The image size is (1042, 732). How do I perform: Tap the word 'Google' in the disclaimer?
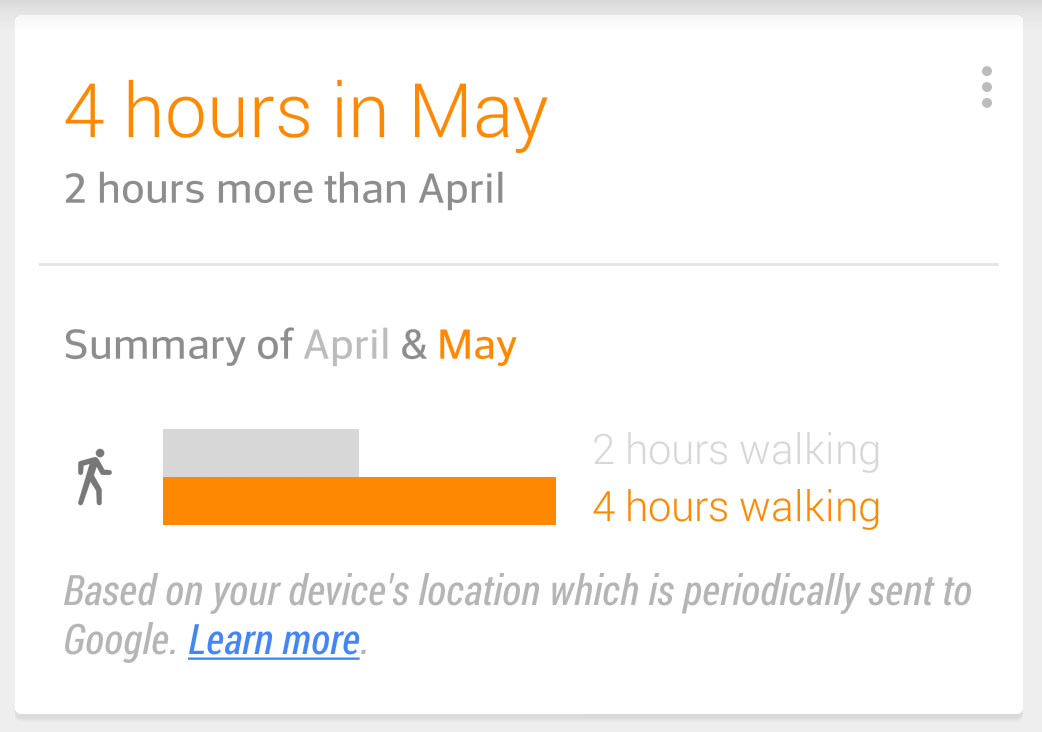pyautogui.click(x=120, y=641)
